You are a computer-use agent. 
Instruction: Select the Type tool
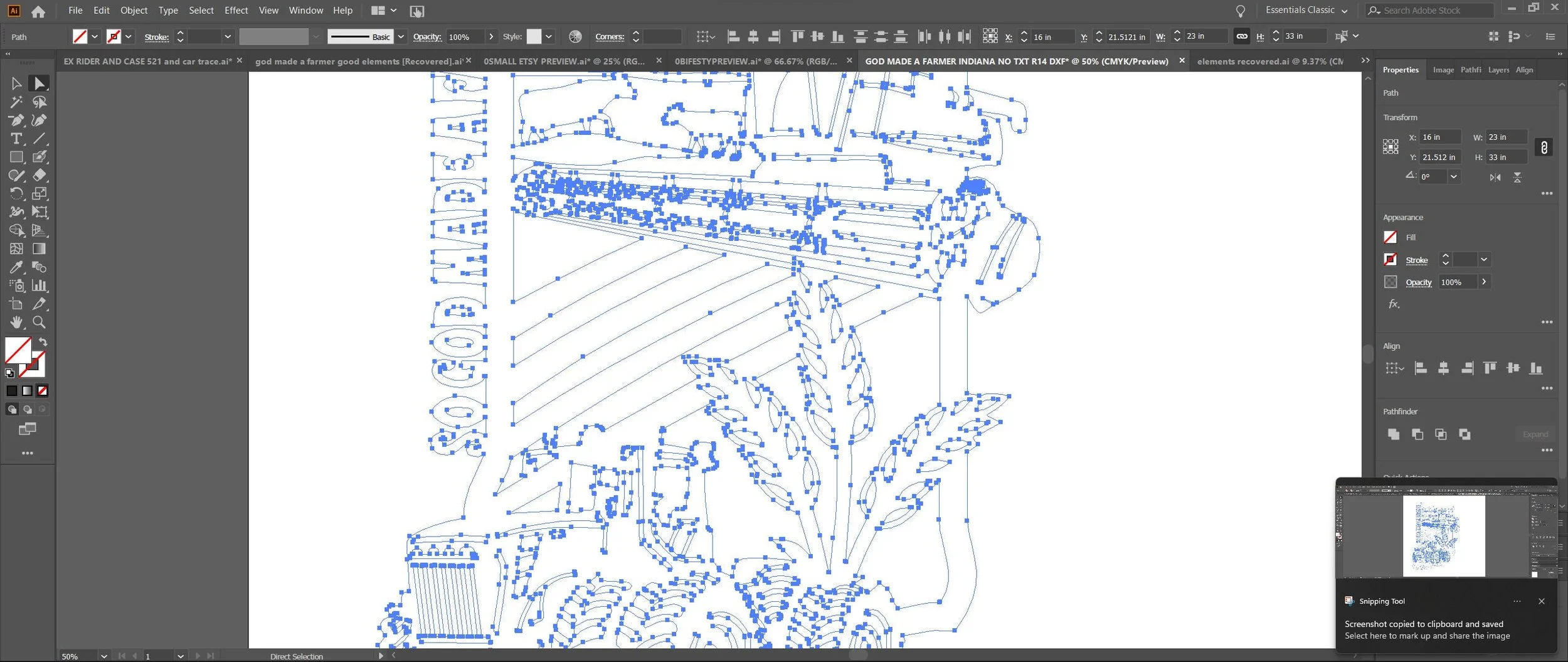[x=16, y=139]
